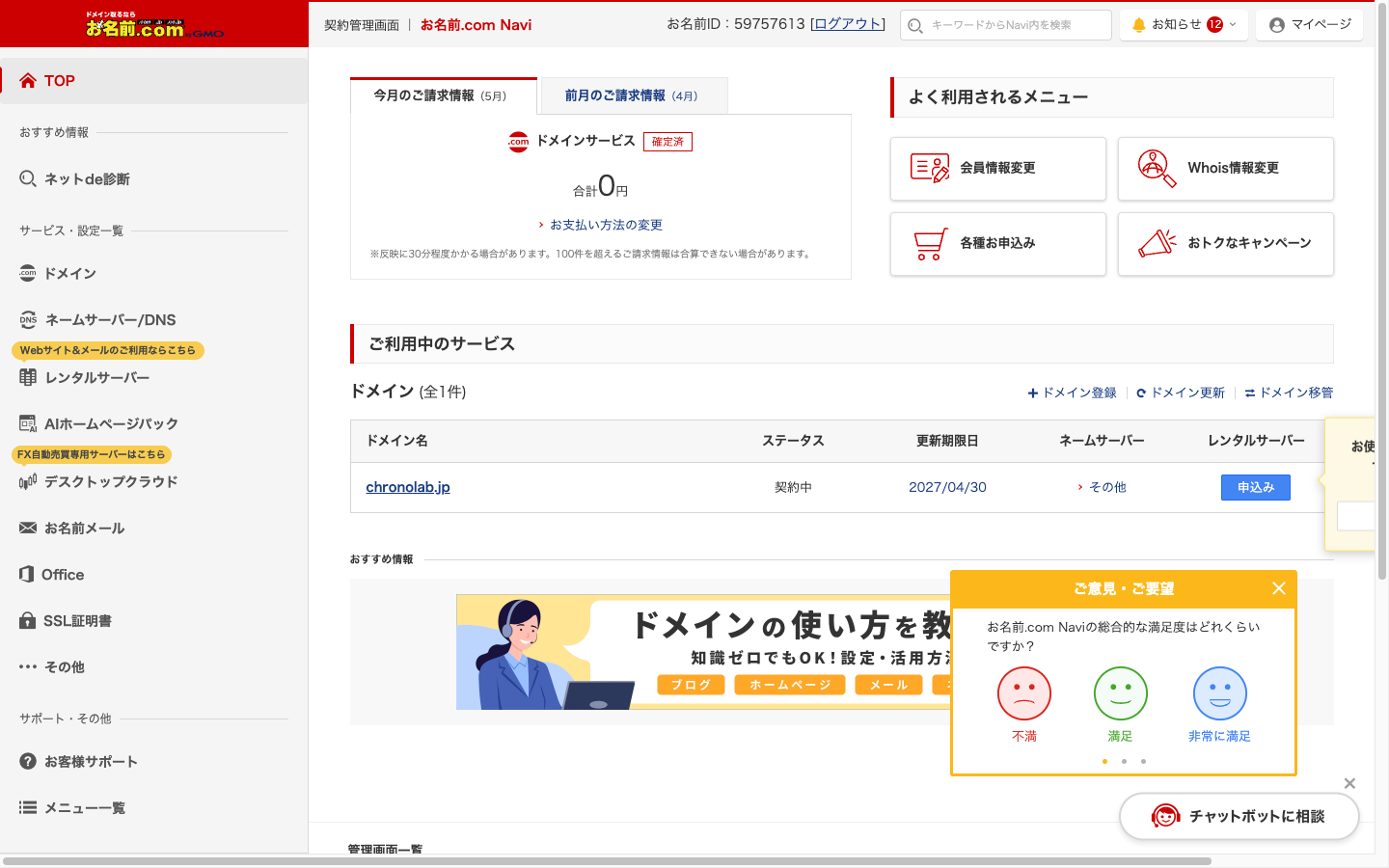Click Webサイト&メールのご利用ならこちら badge
This screenshot has height=868, width=1389.
pyautogui.click(x=108, y=350)
